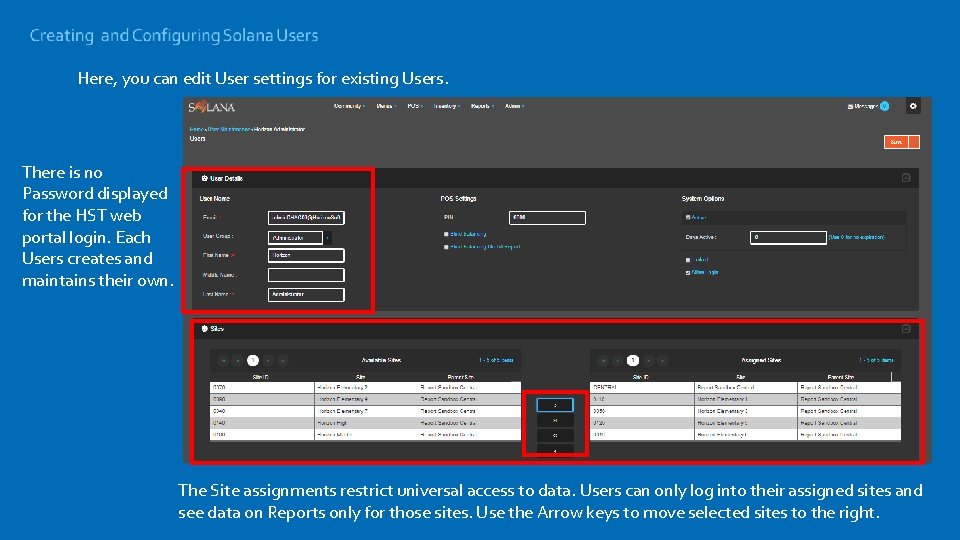Click the move selected site left arrow
The height and width of the screenshot is (540, 960).
tap(555, 450)
